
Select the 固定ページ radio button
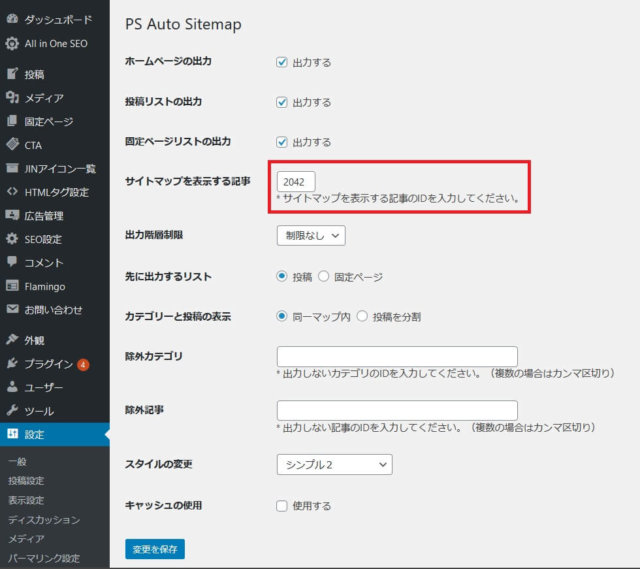coord(323,276)
